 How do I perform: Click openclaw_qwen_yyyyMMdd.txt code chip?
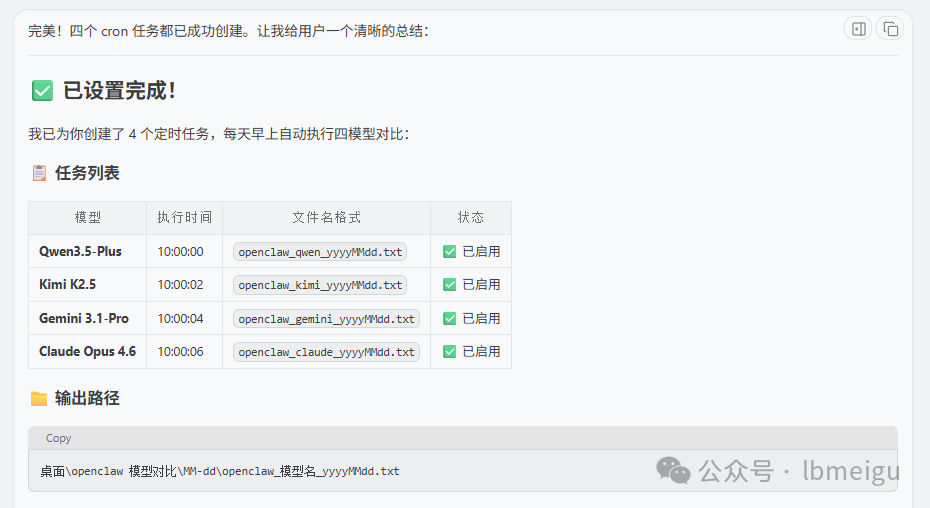(x=320, y=252)
